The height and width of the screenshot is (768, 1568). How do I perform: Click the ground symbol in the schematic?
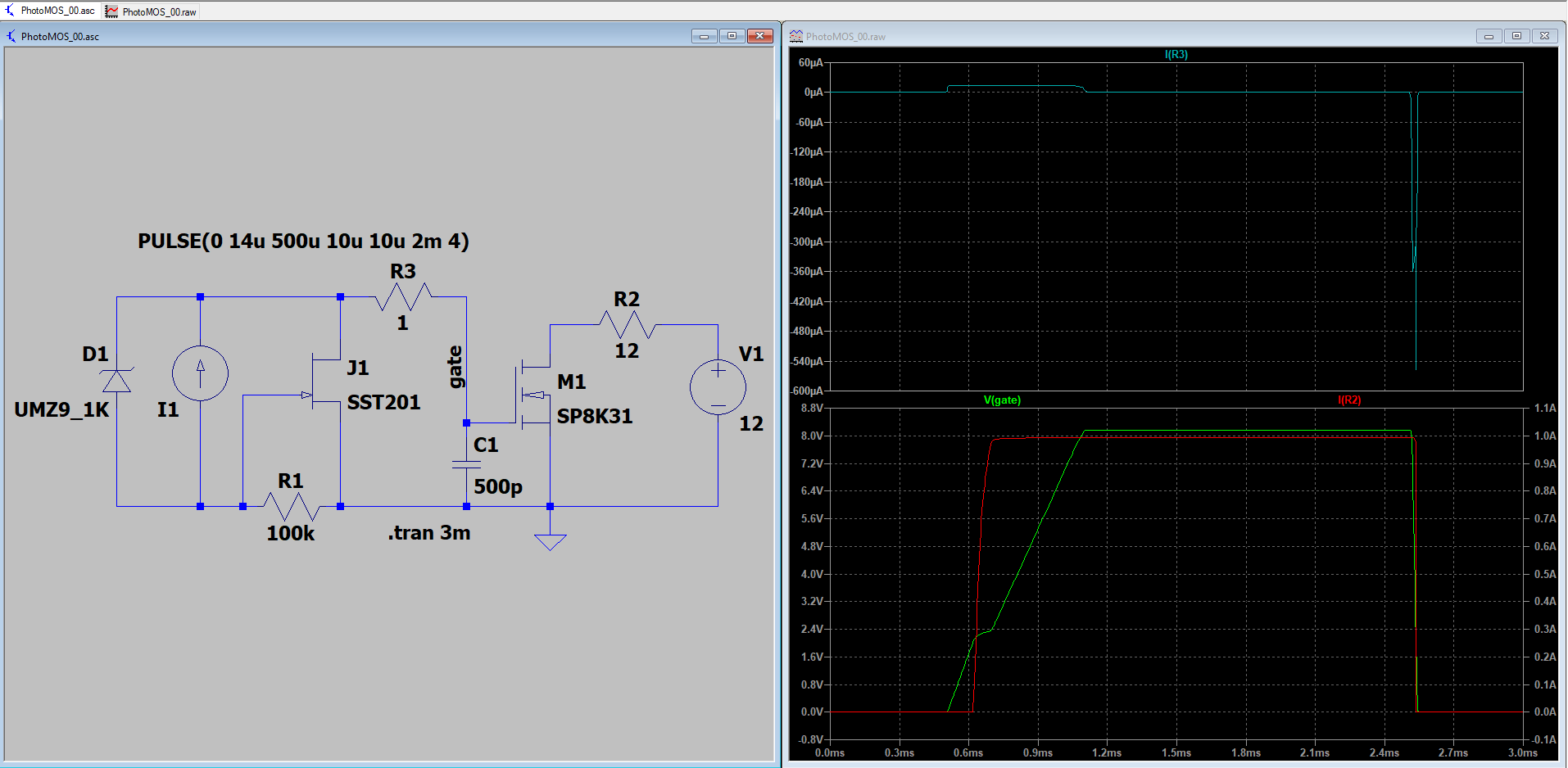pyautogui.click(x=550, y=540)
